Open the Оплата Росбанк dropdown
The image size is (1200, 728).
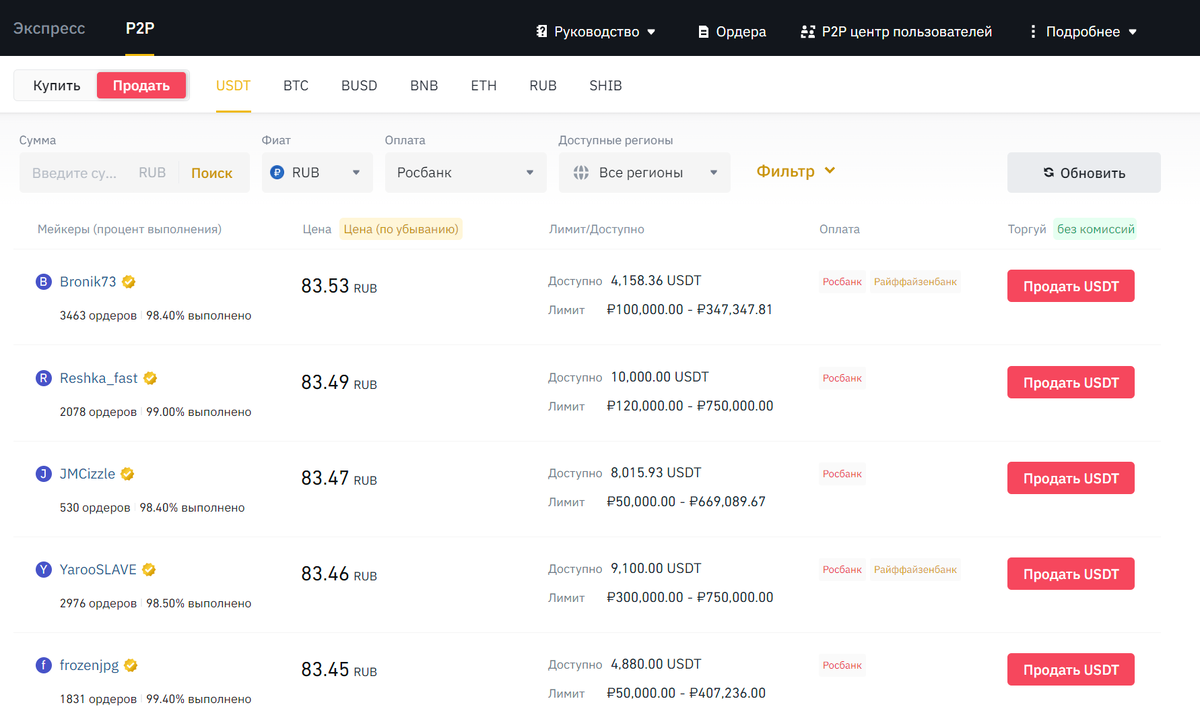tap(465, 172)
